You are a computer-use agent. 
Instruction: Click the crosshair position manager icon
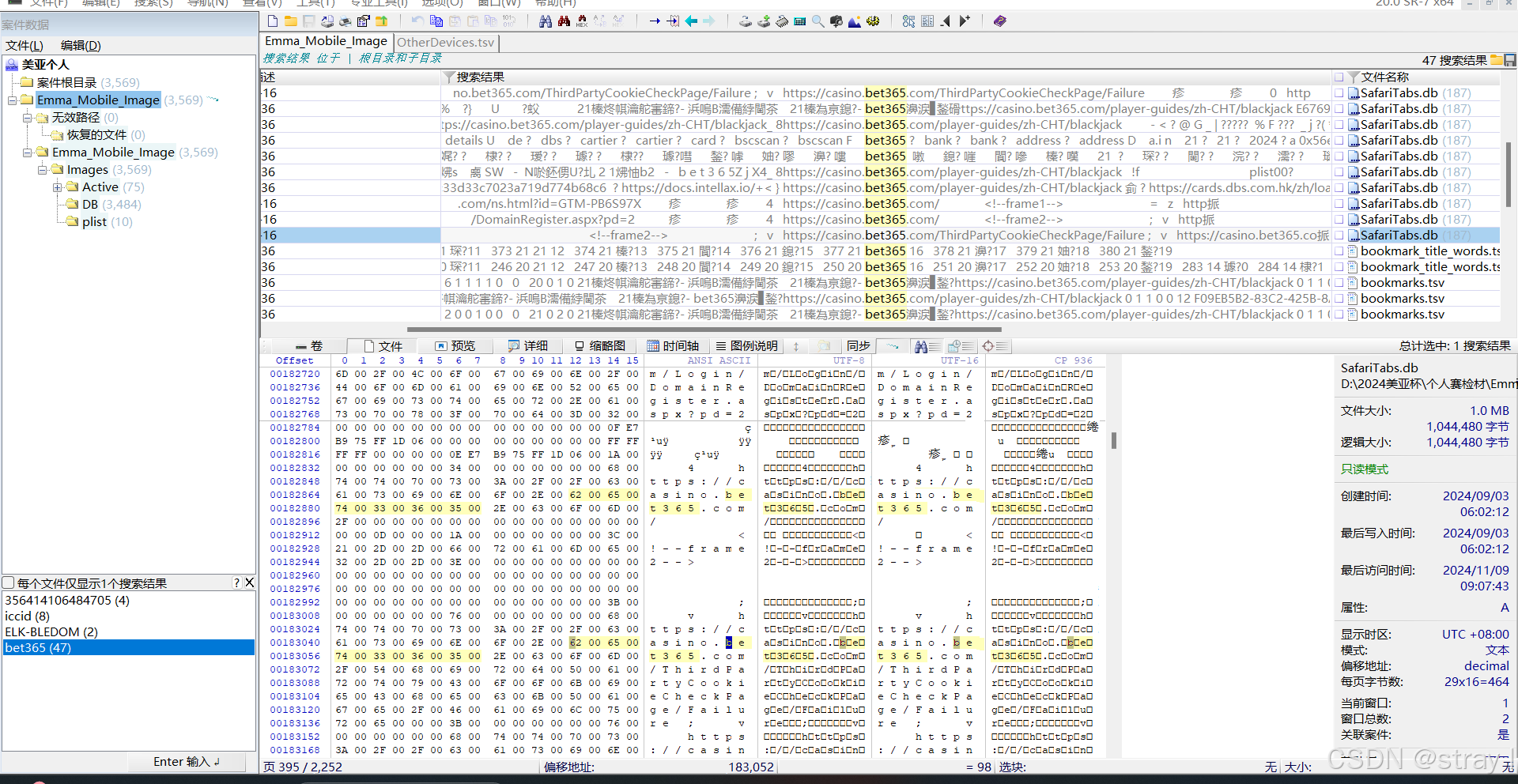point(995,346)
